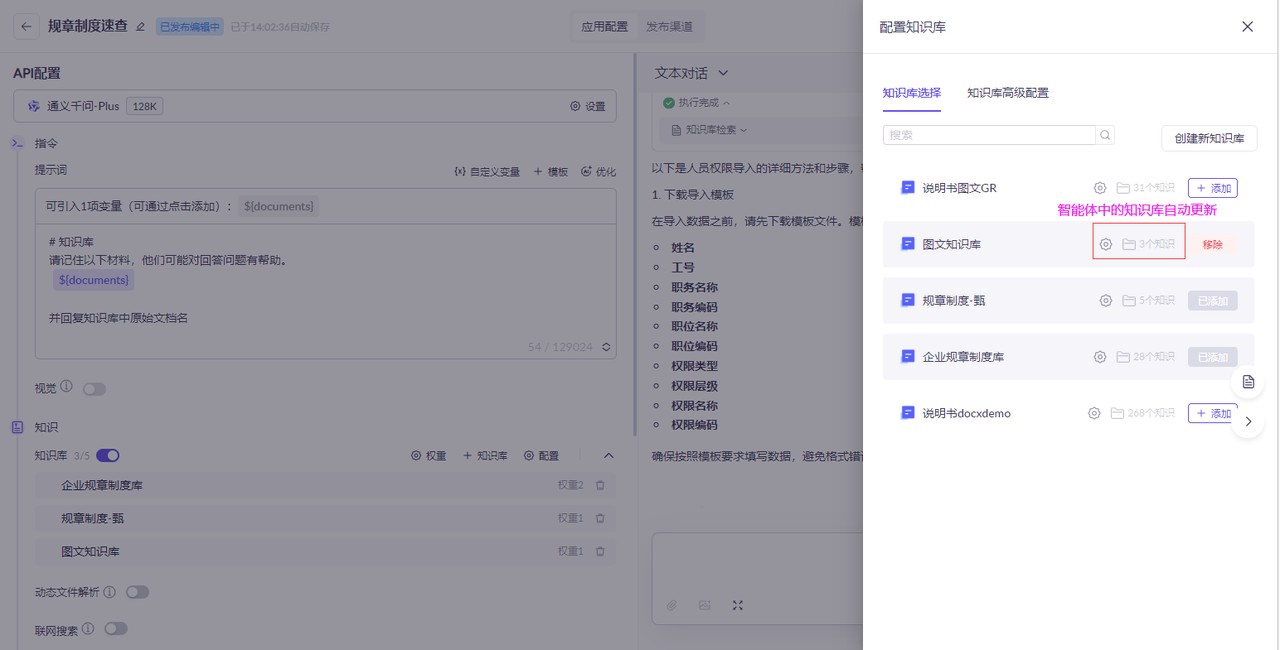Screen dimensions: 1280x650
Task: Toggle the 视觉 switch
Action: pos(94,389)
